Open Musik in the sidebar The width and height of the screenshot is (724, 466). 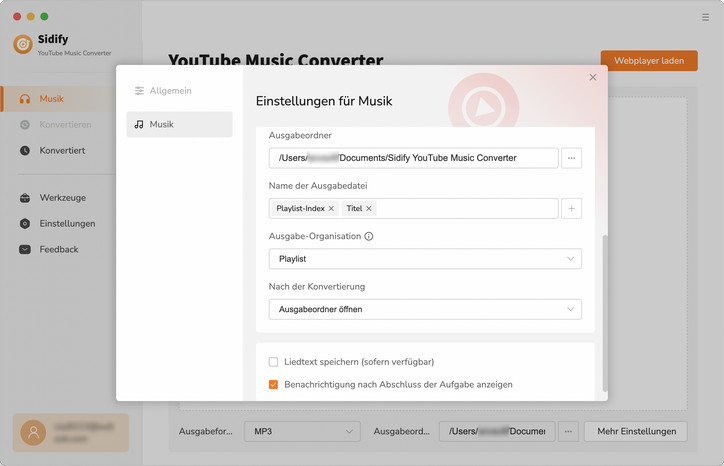coord(59,99)
